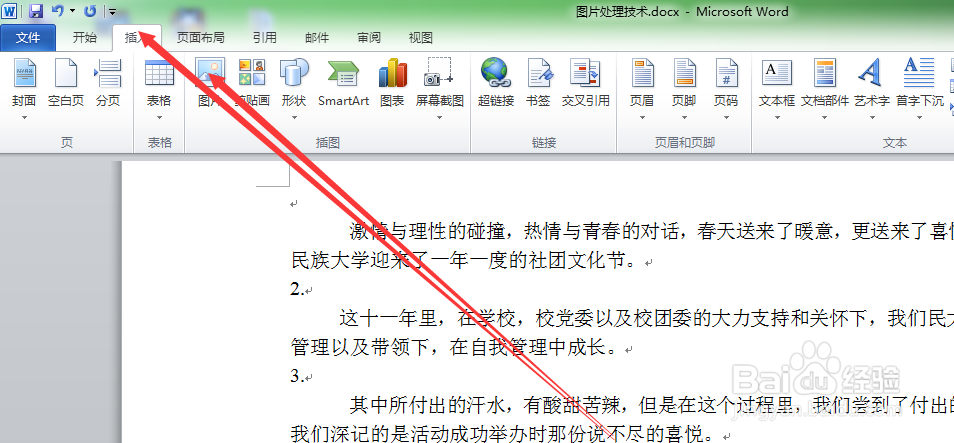954x443 pixels.
Task: Click the 页脚 footer button
Action: click(684, 82)
